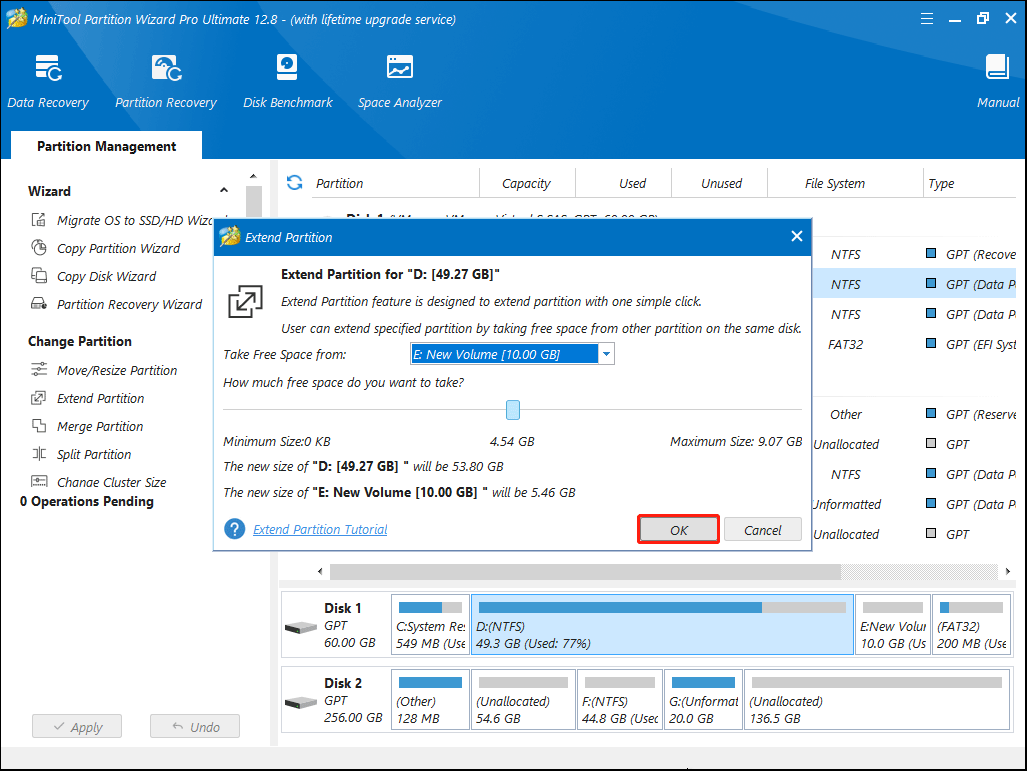
Task: Confirm the extension with the OK button
Action: (x=679, y=530)
